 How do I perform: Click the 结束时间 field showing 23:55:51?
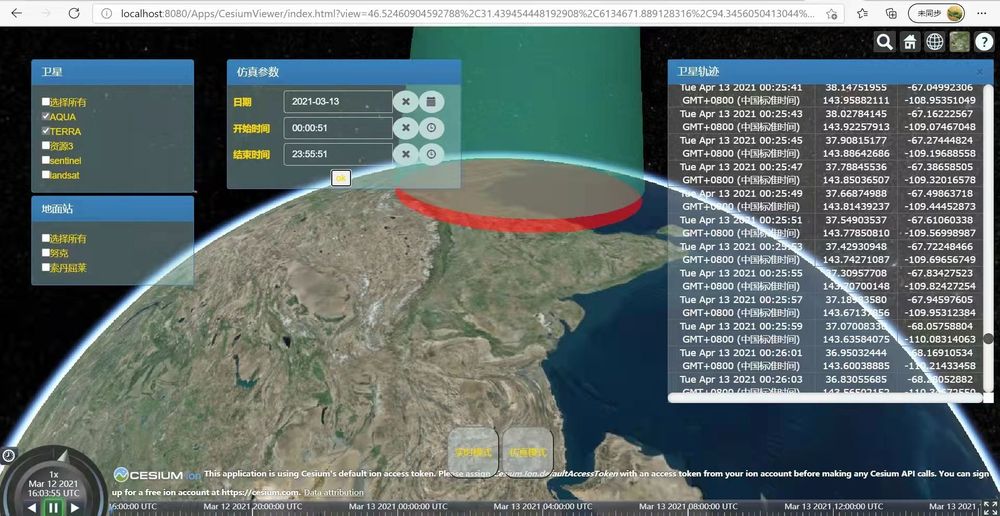338,154
